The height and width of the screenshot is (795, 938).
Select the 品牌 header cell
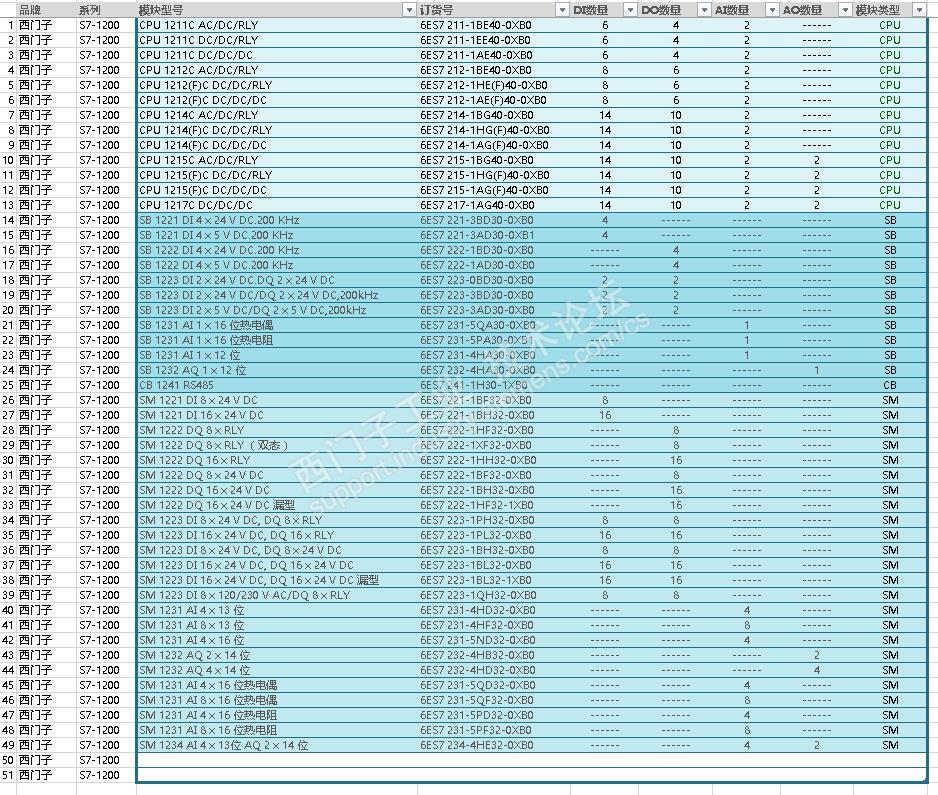pos(47,10)
